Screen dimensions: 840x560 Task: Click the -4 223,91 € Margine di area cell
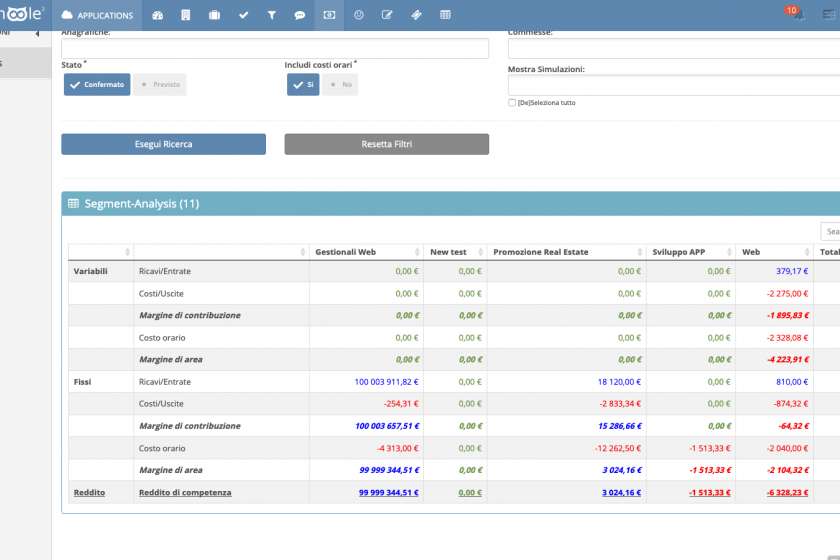tap(787, 360)
